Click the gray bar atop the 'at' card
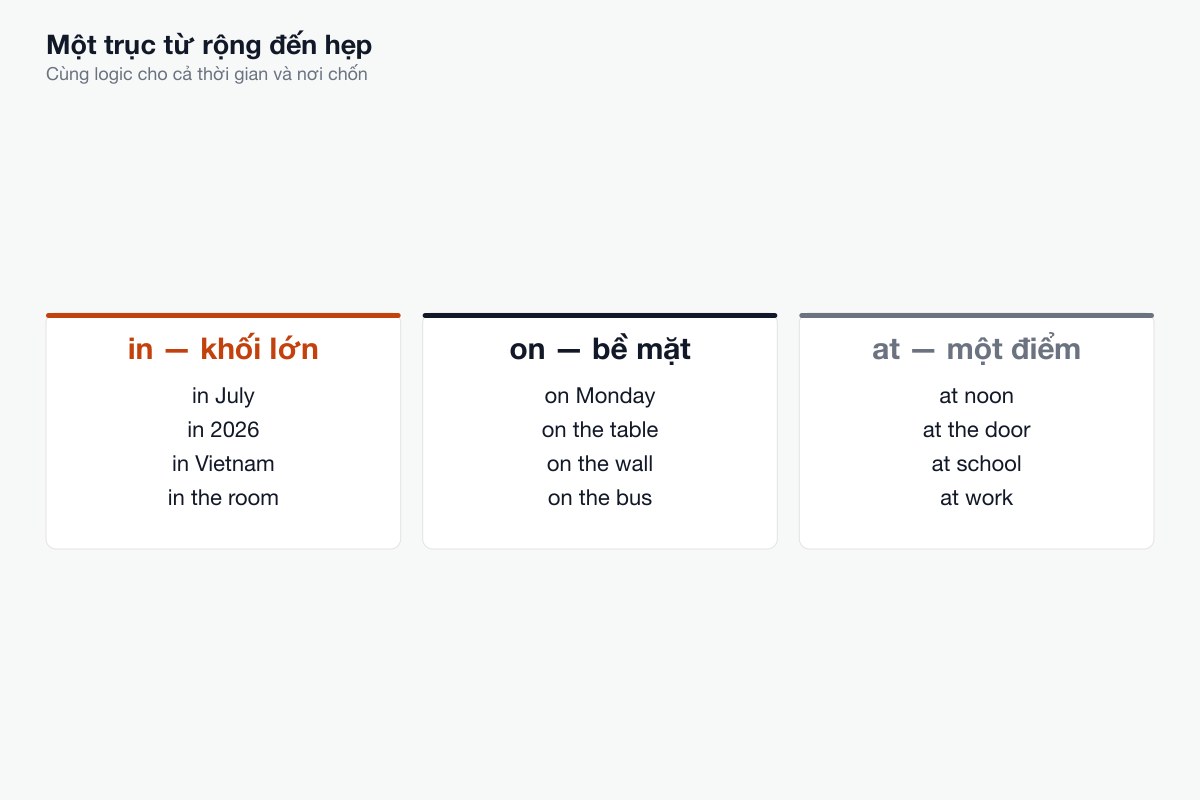The height and width of the screenshot is (800, 1200). 976,315
